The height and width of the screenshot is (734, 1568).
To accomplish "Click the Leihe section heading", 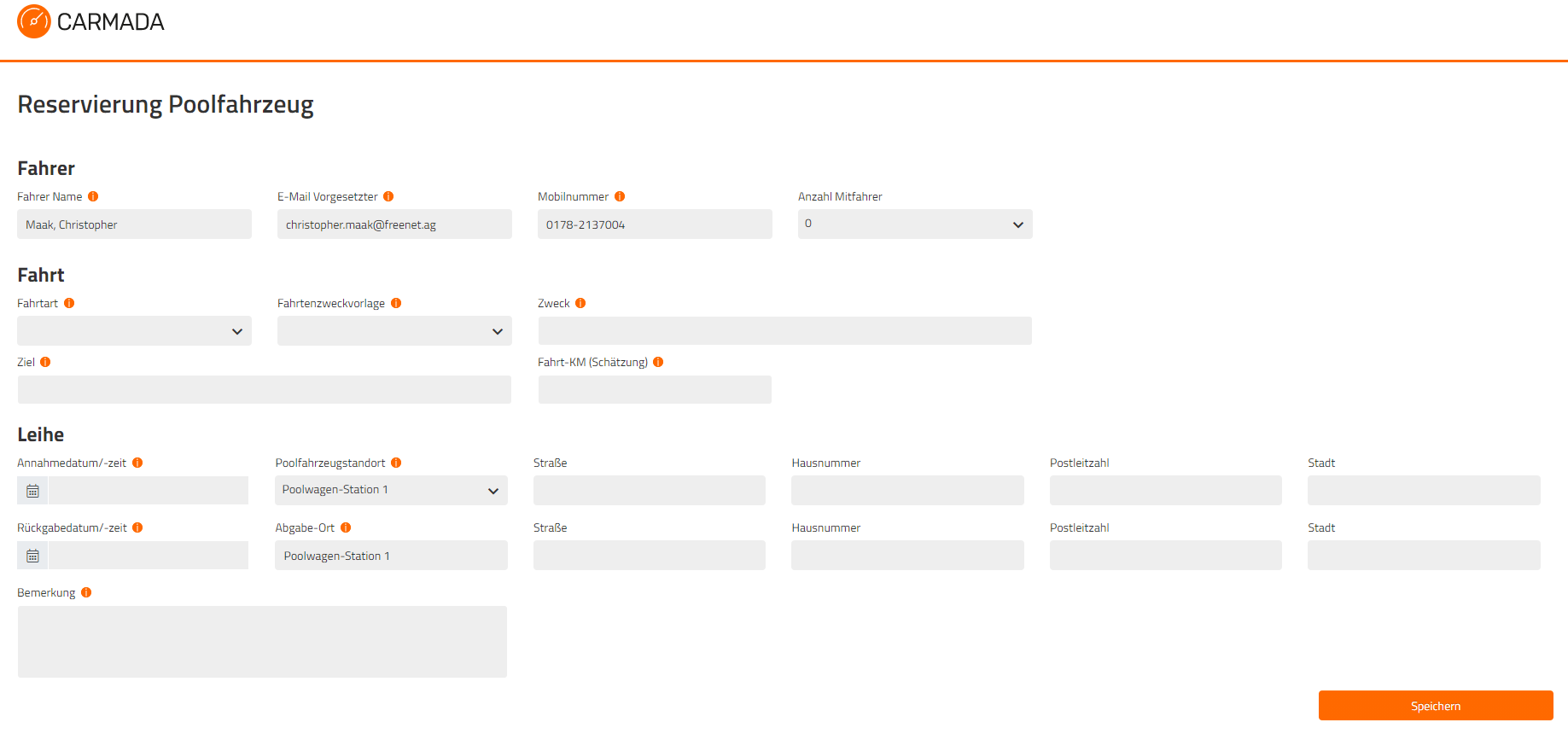I will point(41,434).
